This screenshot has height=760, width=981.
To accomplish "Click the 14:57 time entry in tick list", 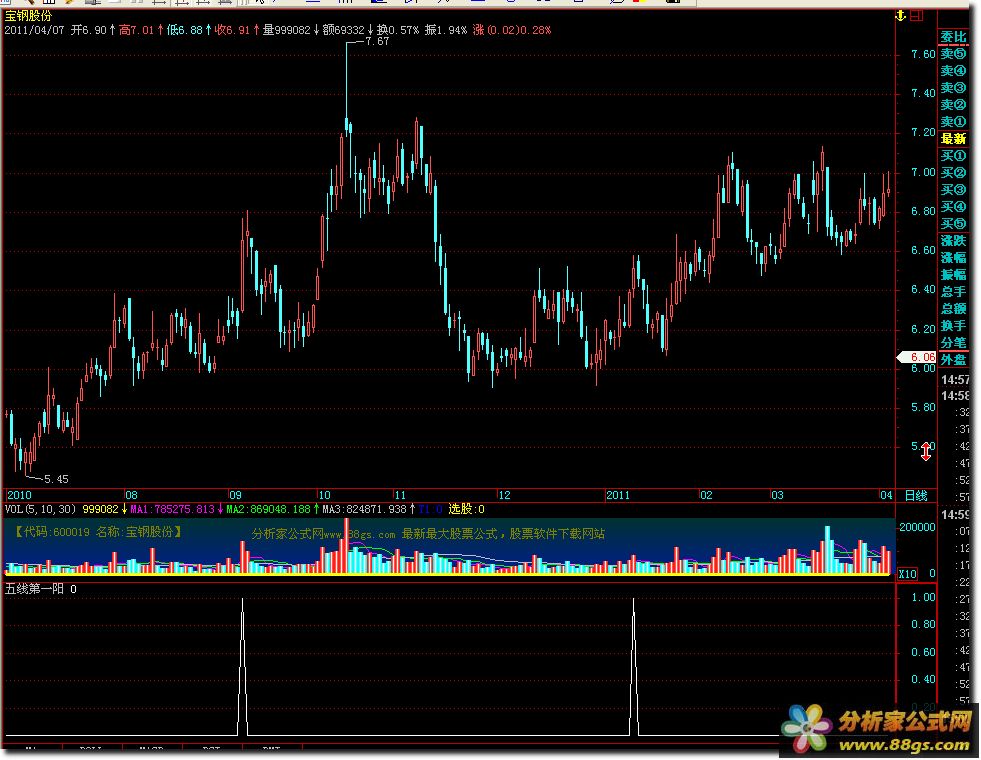I will pos(955,380).
